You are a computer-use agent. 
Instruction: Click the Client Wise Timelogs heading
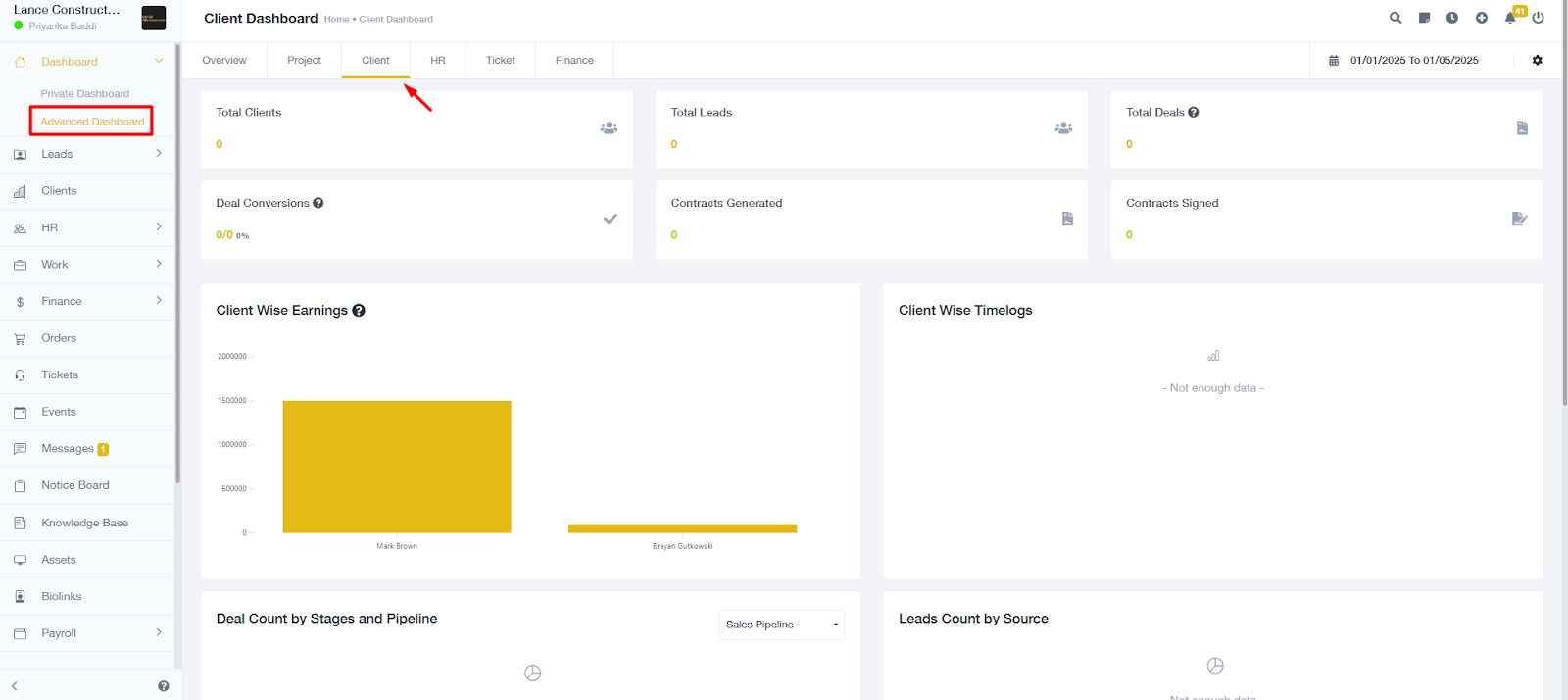[965, 311]
